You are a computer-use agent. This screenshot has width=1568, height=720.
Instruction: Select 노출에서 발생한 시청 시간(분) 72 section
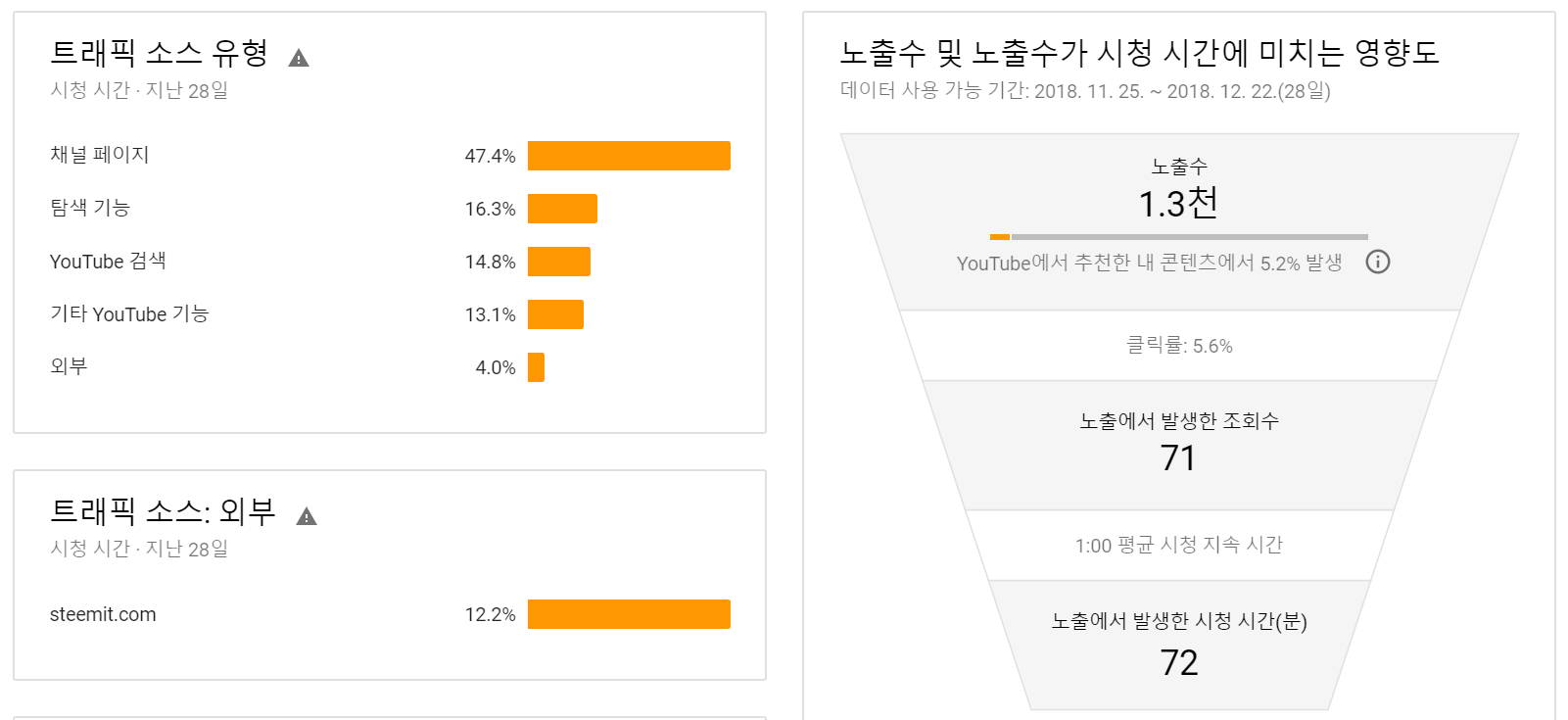point(1179,645)
